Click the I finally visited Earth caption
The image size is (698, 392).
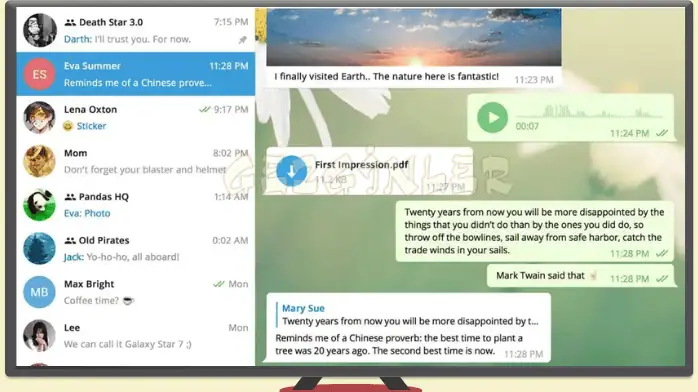(386, 77)
